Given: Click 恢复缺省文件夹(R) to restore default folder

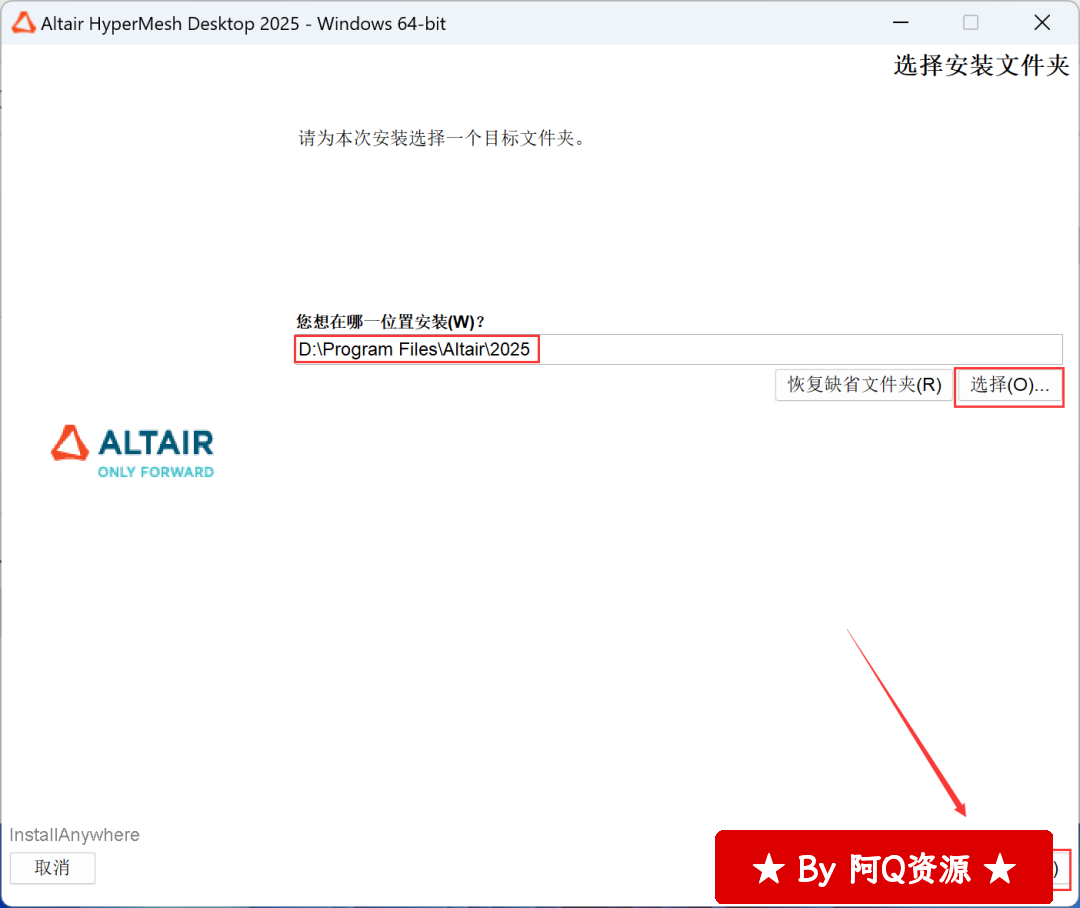Looking at the screenshot, I should [x=864, y=385].
